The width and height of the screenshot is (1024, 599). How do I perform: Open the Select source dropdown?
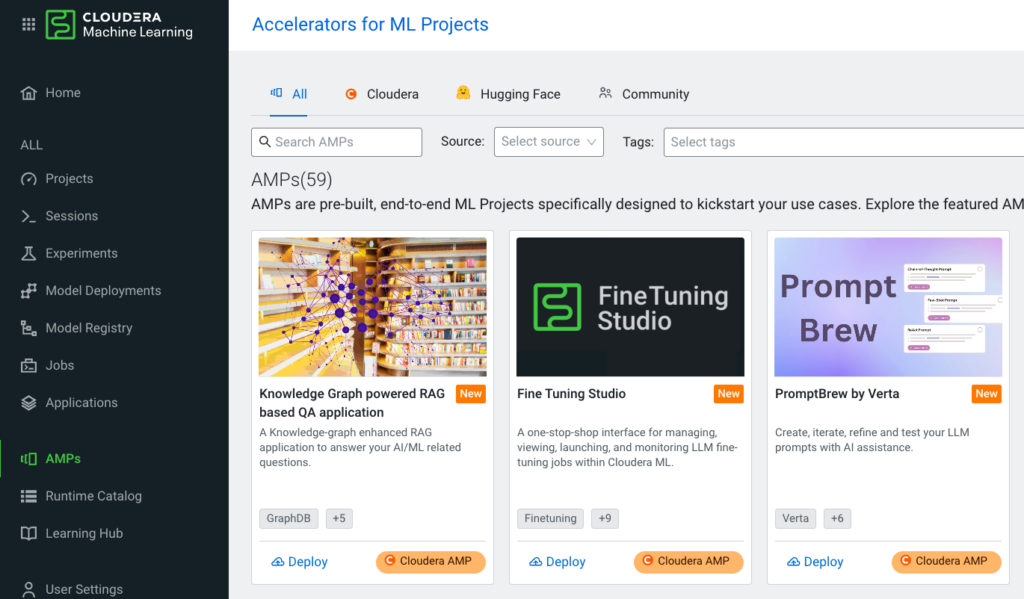click(x=548, y=142)
